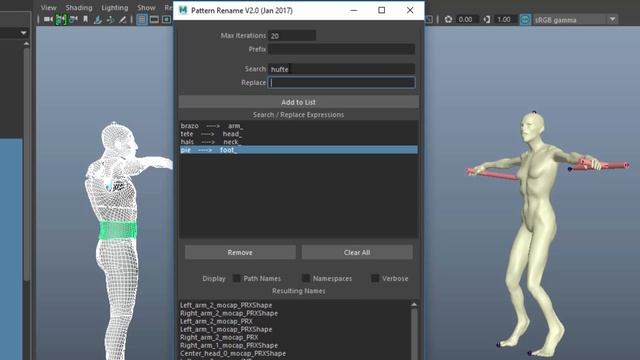This screenshot has width=640, height=360.
Task: Click the left panel vertical scrollbar
Action: click(x=27, y=163)
